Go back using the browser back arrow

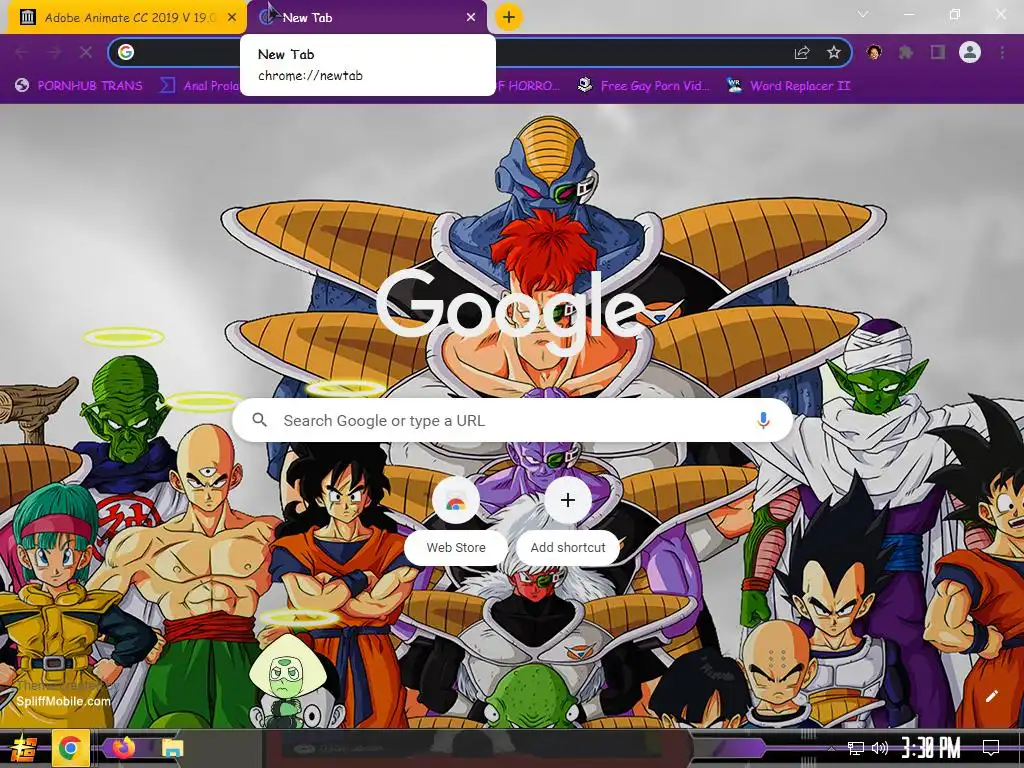pyautogui.click(x=21, y=52)
